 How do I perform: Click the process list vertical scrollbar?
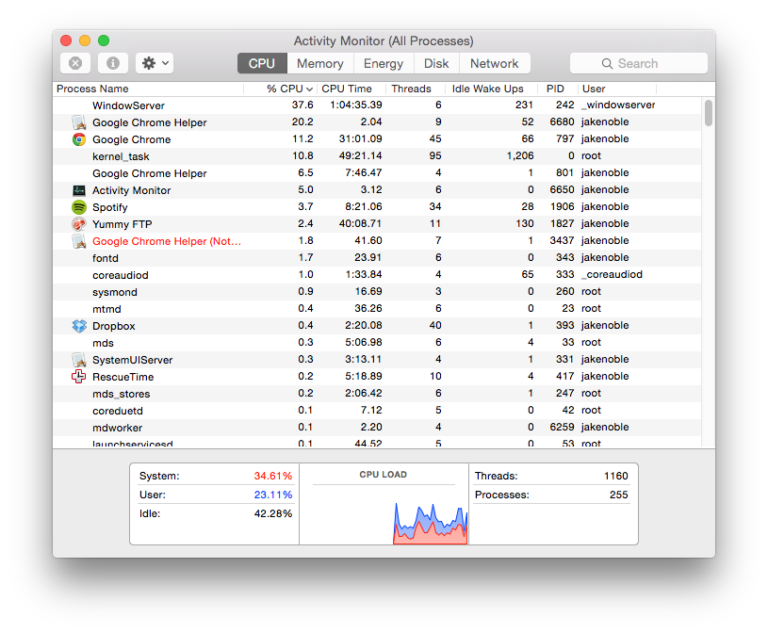coord(708,113)
